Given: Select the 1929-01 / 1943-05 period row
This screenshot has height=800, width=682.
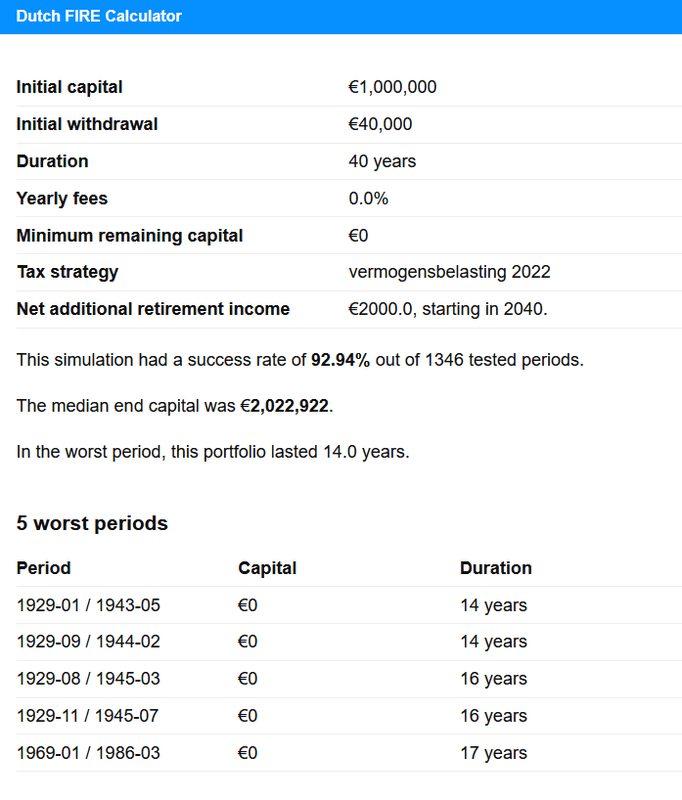Looking at the screenshot, I should (x=88, y=605).
